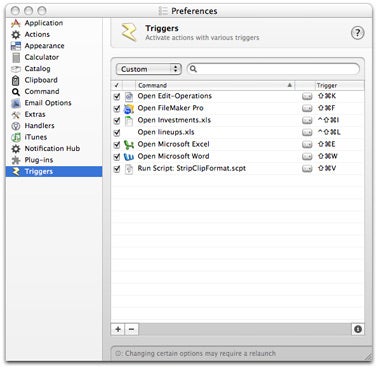Disable the Open Microsoft Excel trigger

117,144
